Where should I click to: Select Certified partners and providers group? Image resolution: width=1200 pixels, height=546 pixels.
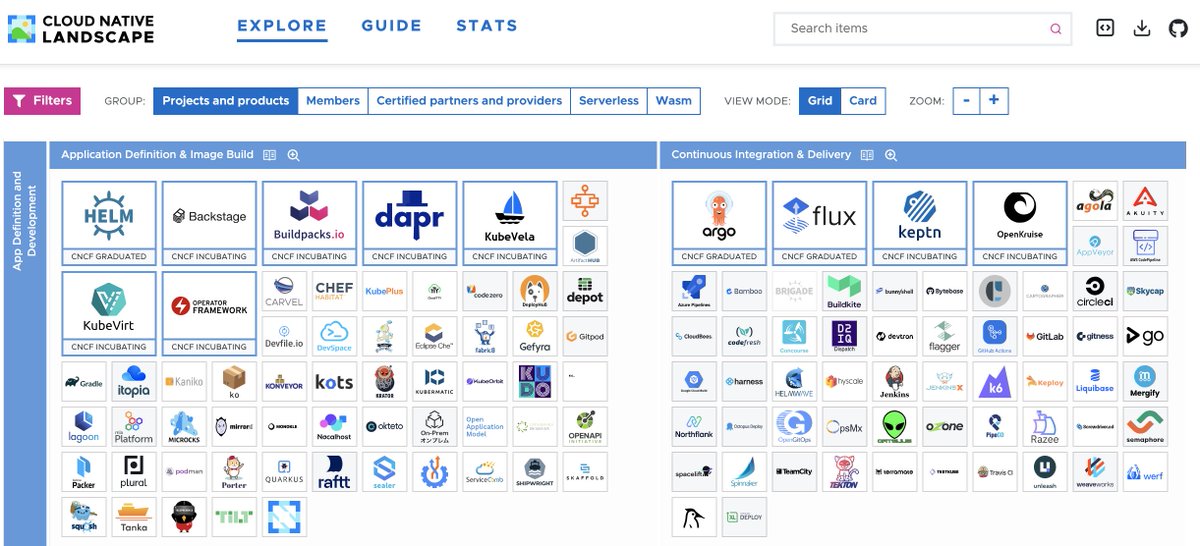pos(469,101)
